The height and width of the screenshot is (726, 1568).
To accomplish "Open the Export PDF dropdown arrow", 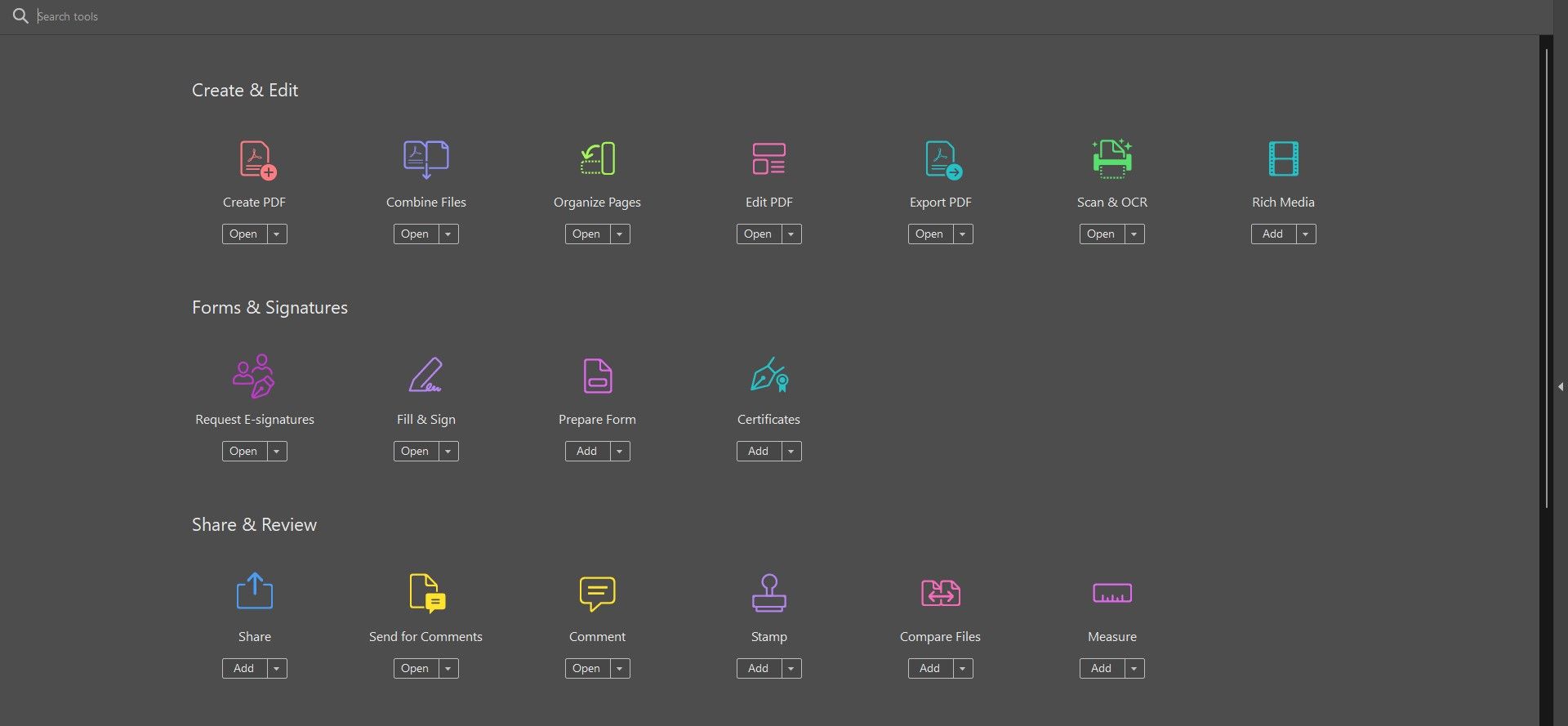I will pos(963,234).
